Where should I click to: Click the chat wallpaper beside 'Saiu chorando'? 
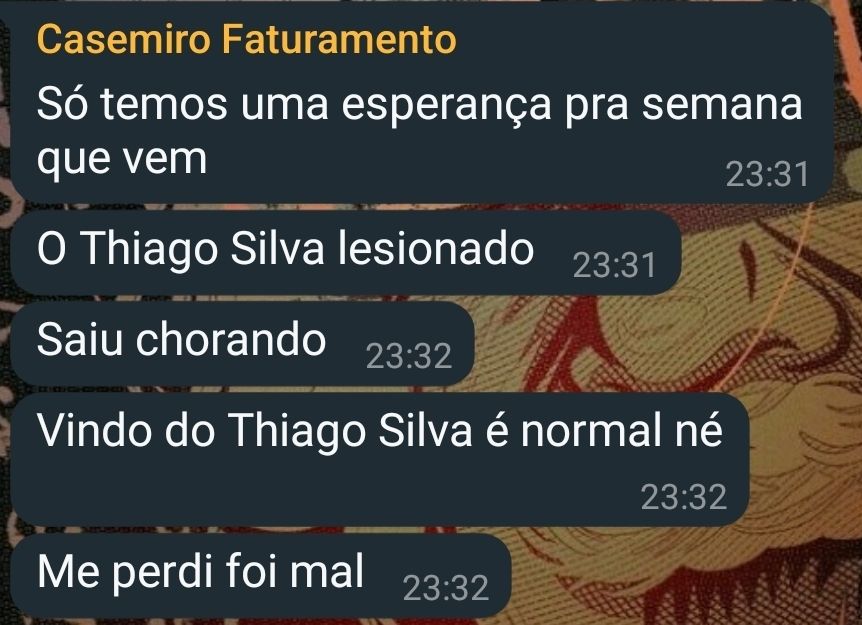pyautogui.click(x=660, y=344)
